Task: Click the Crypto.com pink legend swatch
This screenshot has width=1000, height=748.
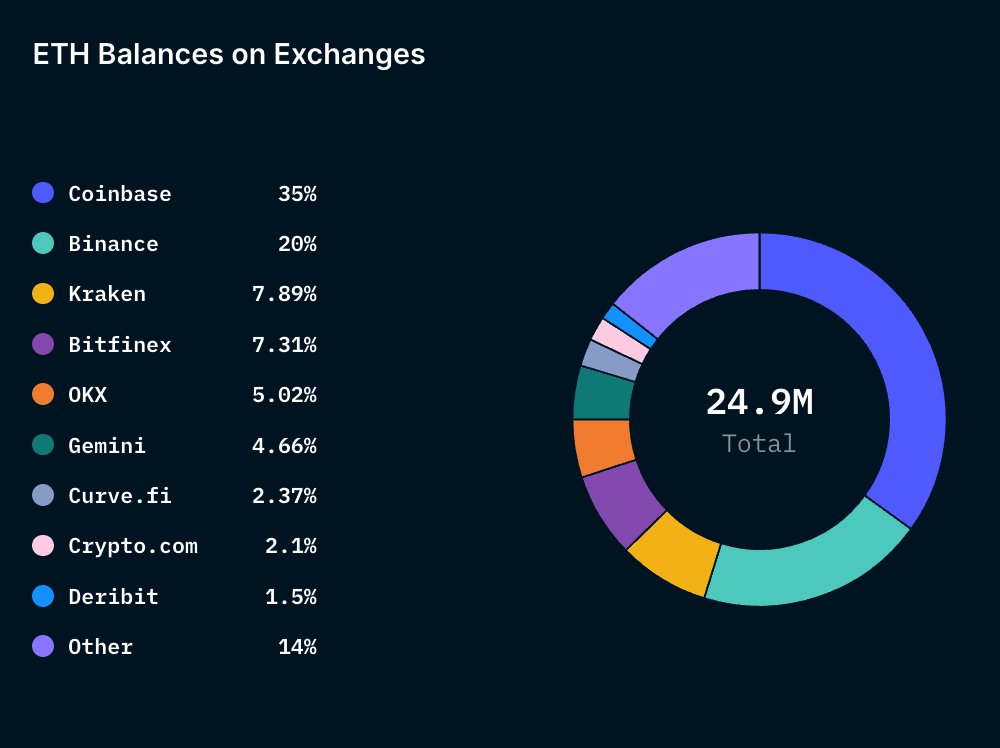Action: tap(42, 545)
